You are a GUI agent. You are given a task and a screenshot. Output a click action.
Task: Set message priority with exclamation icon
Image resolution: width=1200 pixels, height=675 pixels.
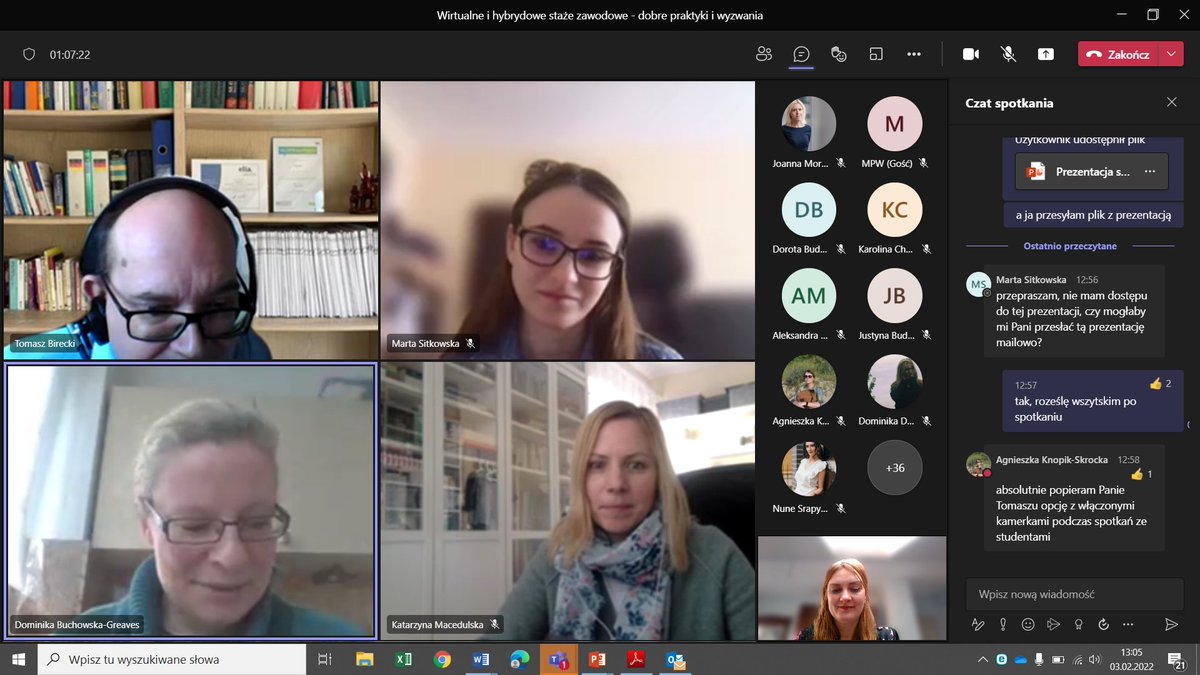(x=1003, y=624)
